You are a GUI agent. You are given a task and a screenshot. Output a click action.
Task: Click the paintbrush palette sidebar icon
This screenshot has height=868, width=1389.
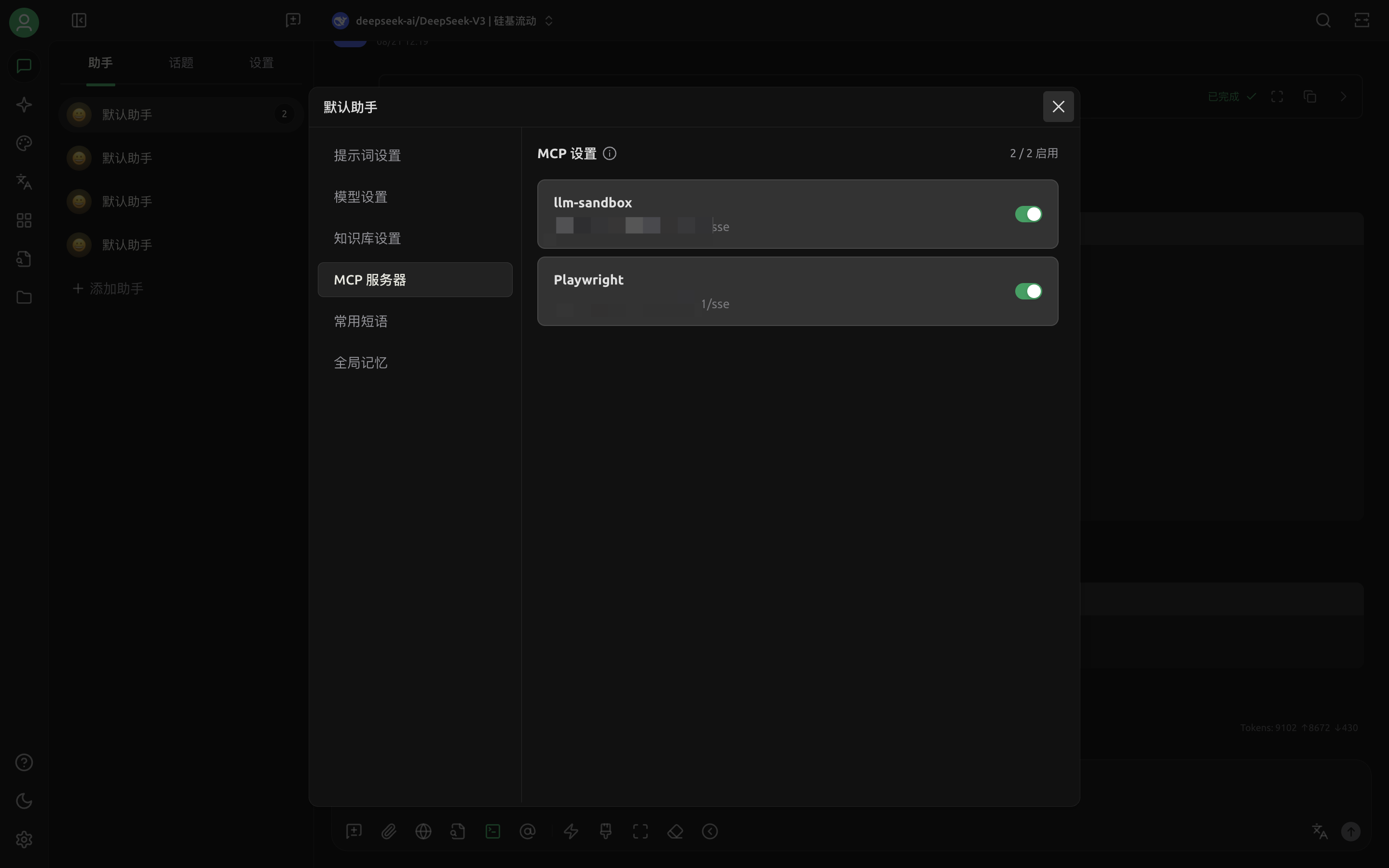(x=24, y=143)
